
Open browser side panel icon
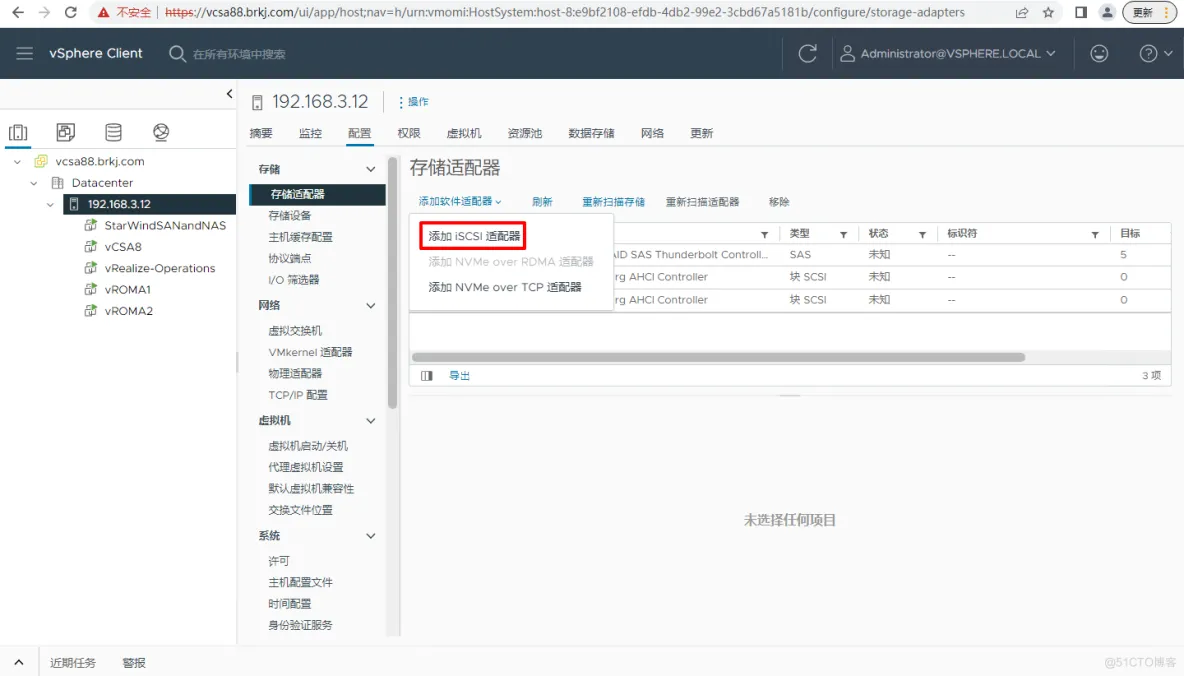point(1081,12)
